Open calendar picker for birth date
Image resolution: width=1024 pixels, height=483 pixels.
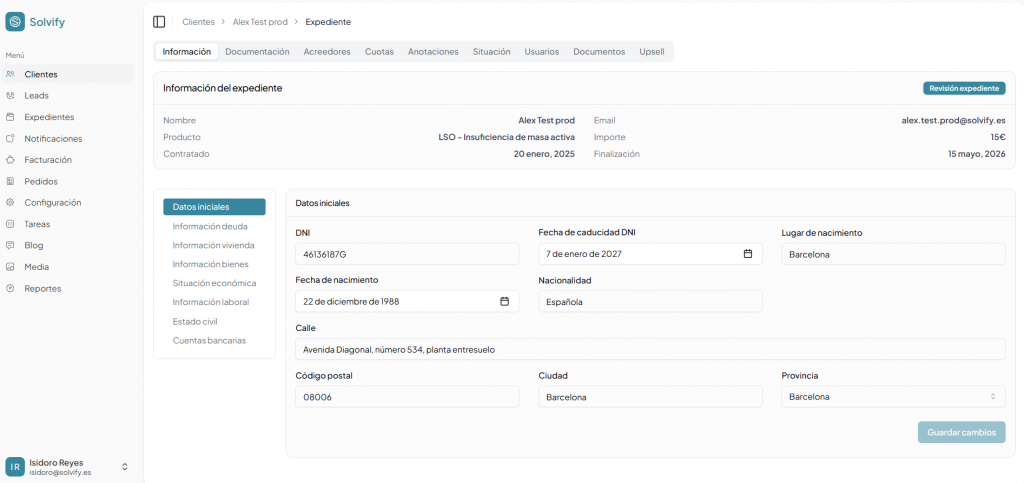point(504,301)
